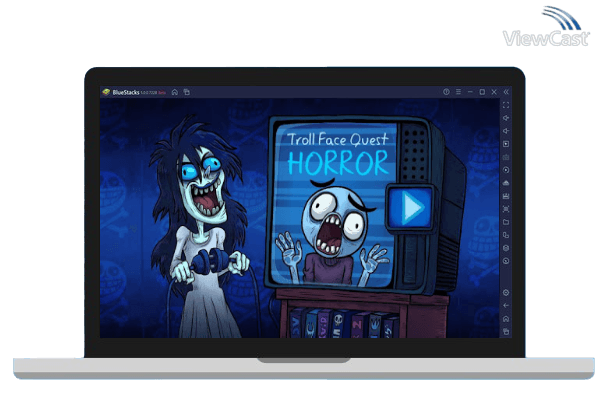Open the multi-instance manager layers icon
Image resolution: width=602 pixels, height=414 pixels.
[506, 248]
